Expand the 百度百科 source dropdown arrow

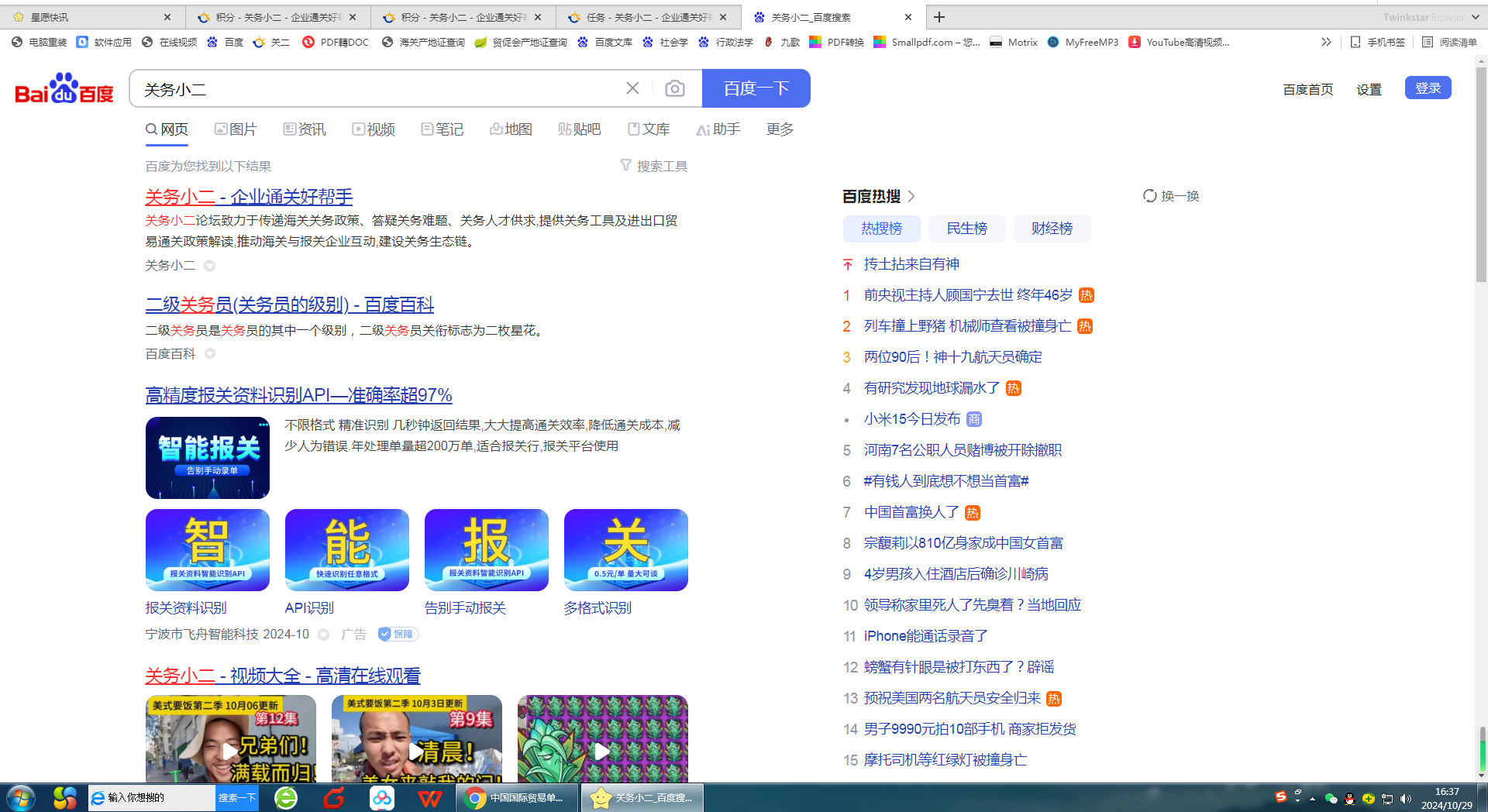click(x=209, y=353)
